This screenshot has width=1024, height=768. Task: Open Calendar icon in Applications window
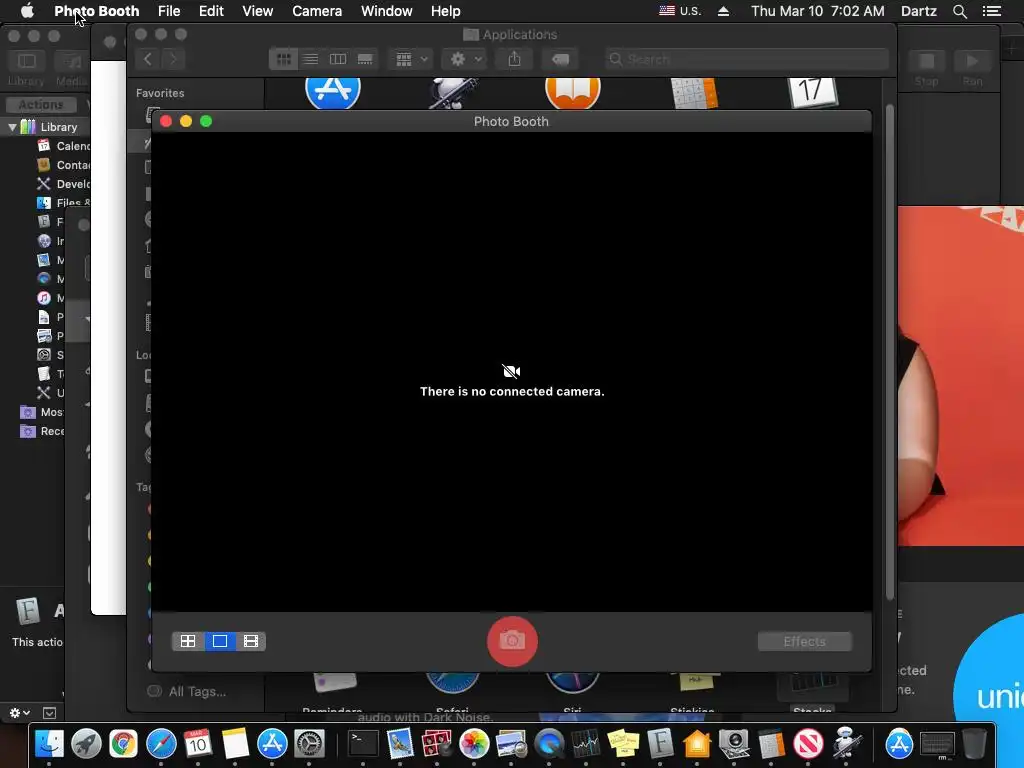pyautogui.click(x=812, y=92)
